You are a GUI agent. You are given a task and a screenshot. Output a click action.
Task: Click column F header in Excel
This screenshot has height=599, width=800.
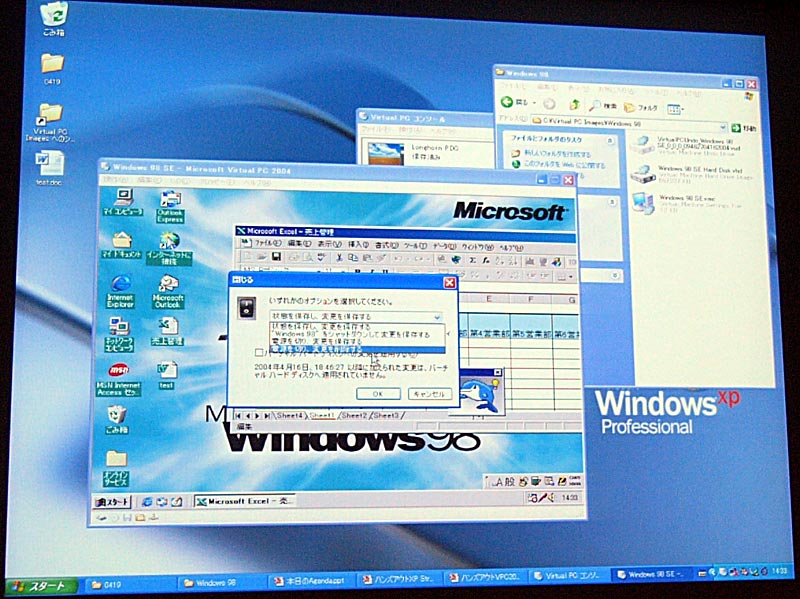(x=531, y=300)
